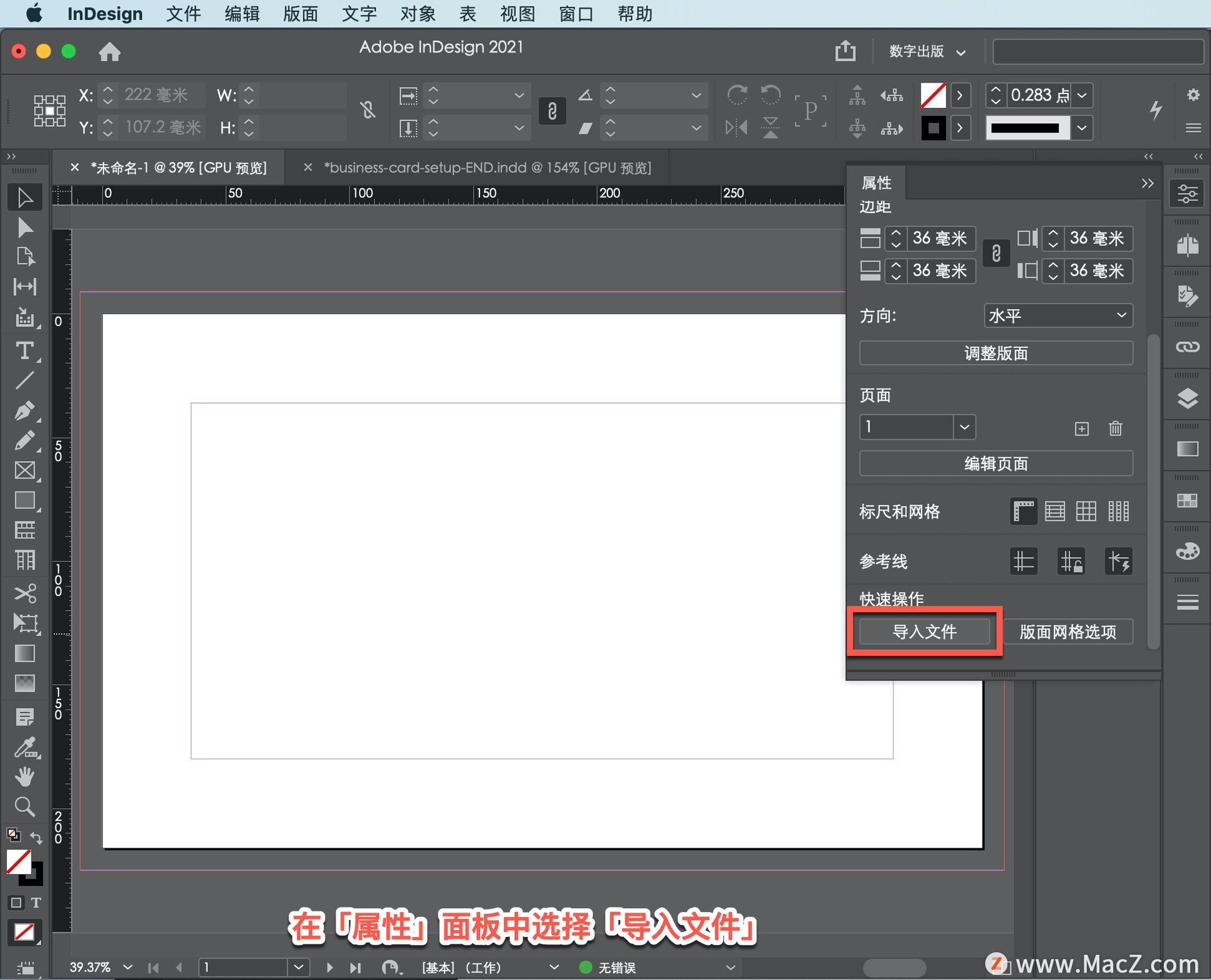
Task: Select the Line tool
Action: pyautogui.click(x=25, y=380)
